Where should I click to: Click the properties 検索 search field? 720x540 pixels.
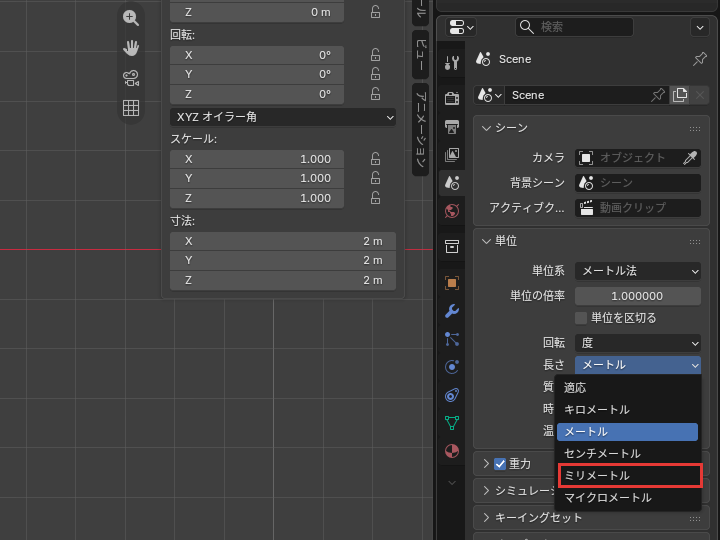574,27
